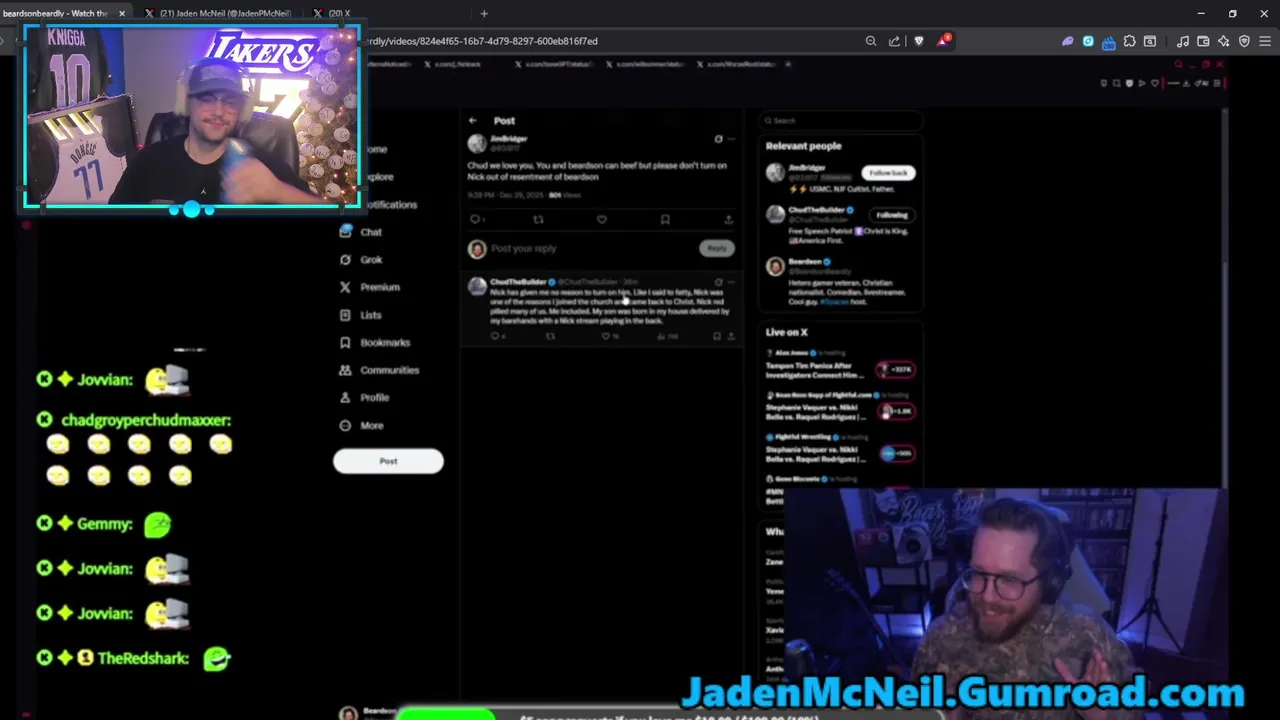Like ChudTheBuilder's reply
Image resolution: width=1280 pixels, height=720 pixels.
(x=605, y=336)
